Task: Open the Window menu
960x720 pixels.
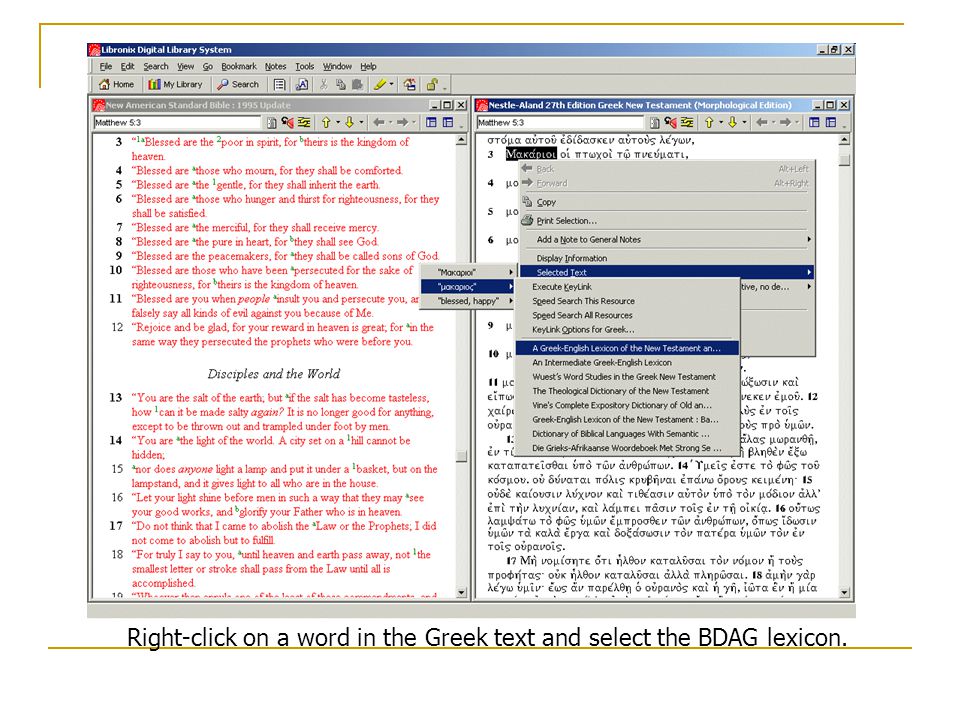Action: click(337, 66)
